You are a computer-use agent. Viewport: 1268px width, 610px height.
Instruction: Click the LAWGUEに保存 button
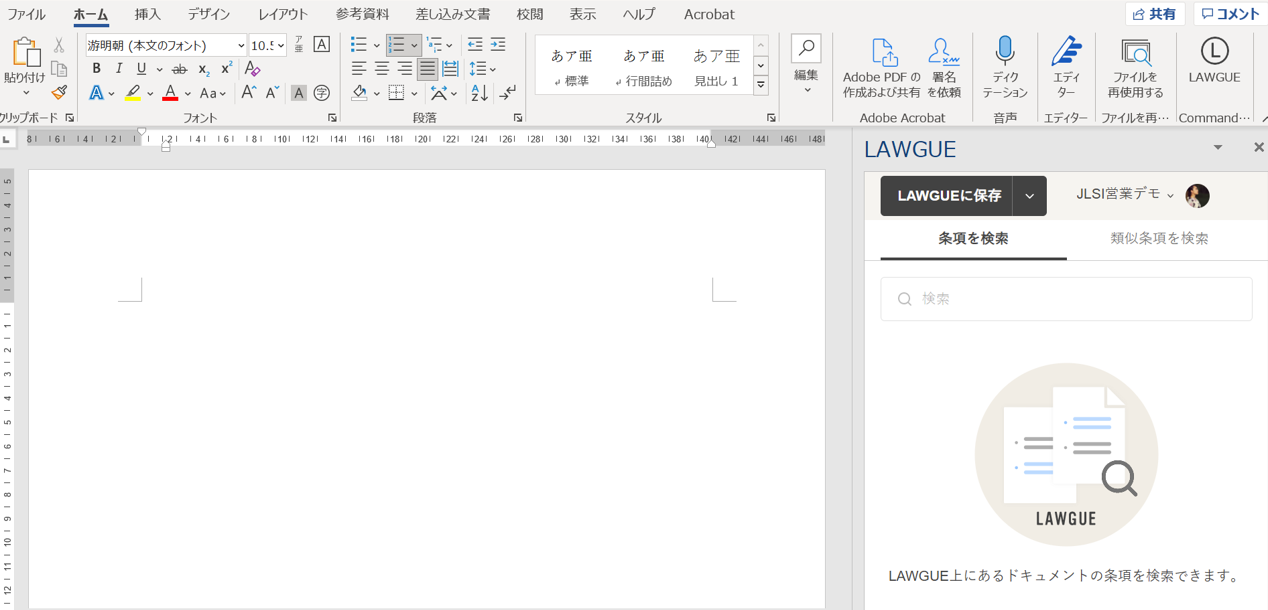click(x=948, y=196)
